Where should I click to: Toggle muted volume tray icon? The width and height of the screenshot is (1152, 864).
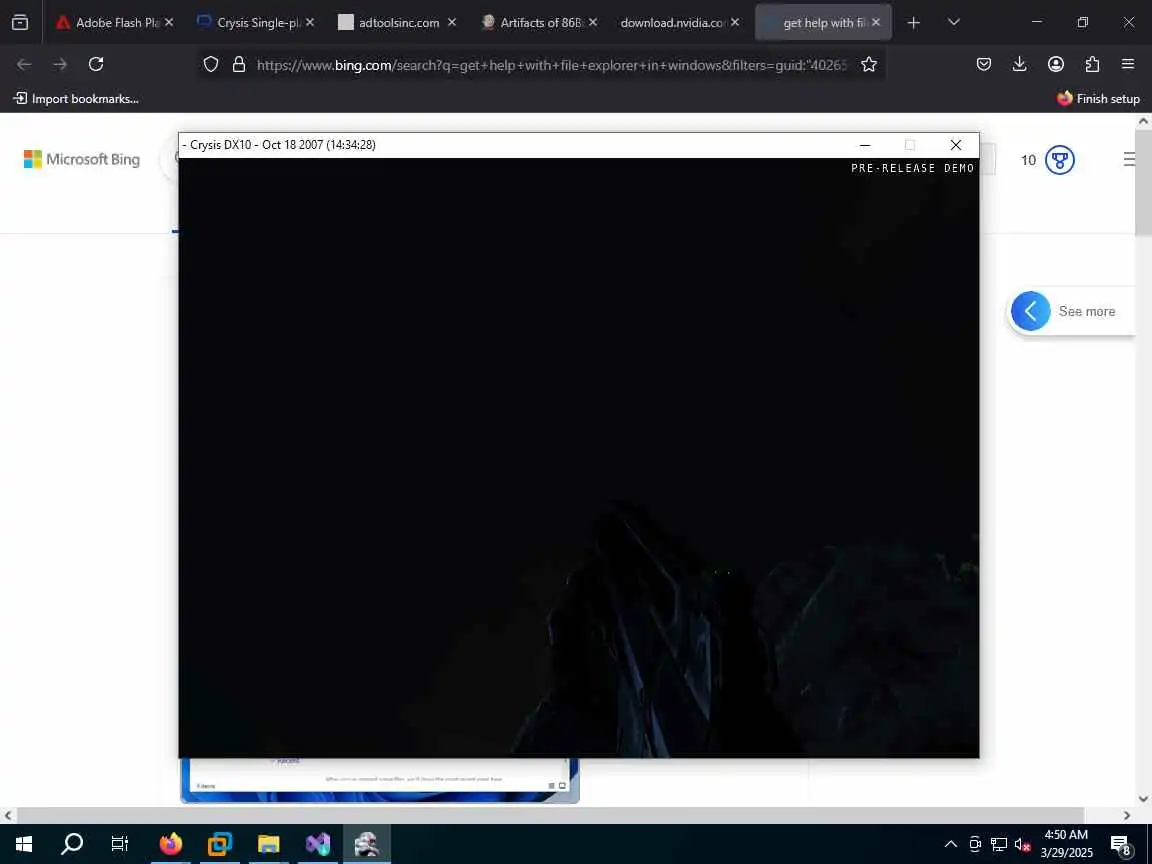pos(1022,844)
